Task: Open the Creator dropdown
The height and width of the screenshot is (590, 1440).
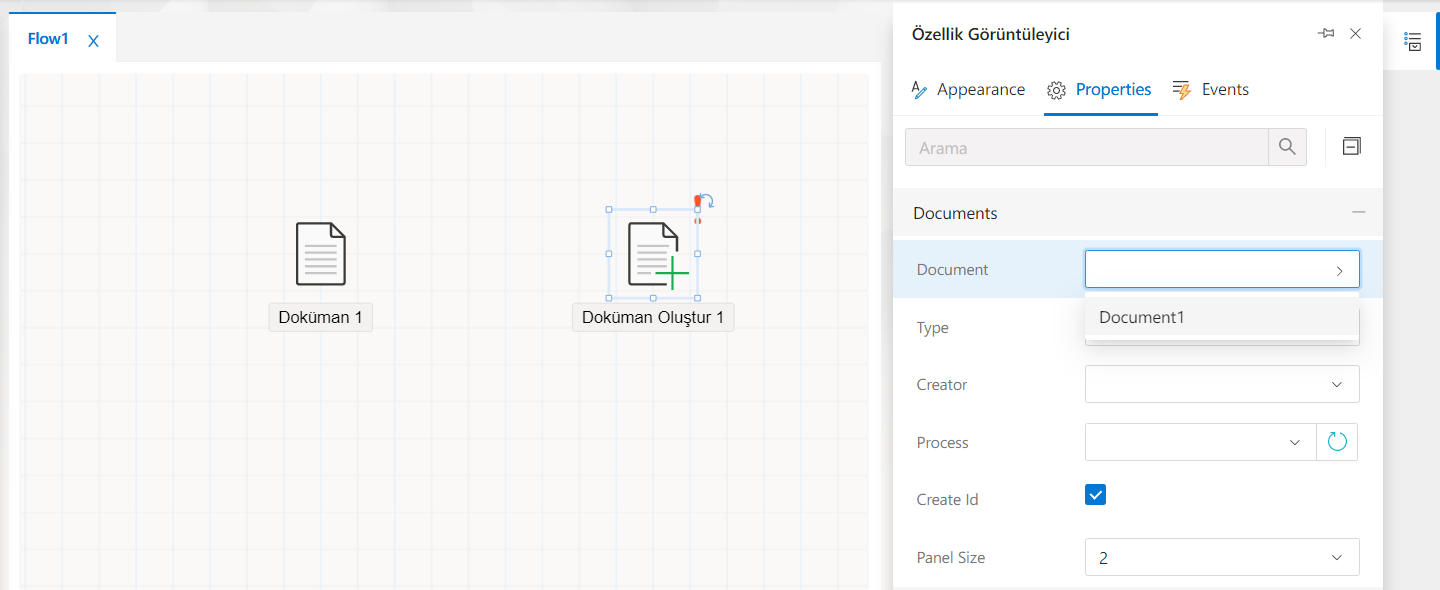Action: pyautogui.click(x=1221, y=384)
